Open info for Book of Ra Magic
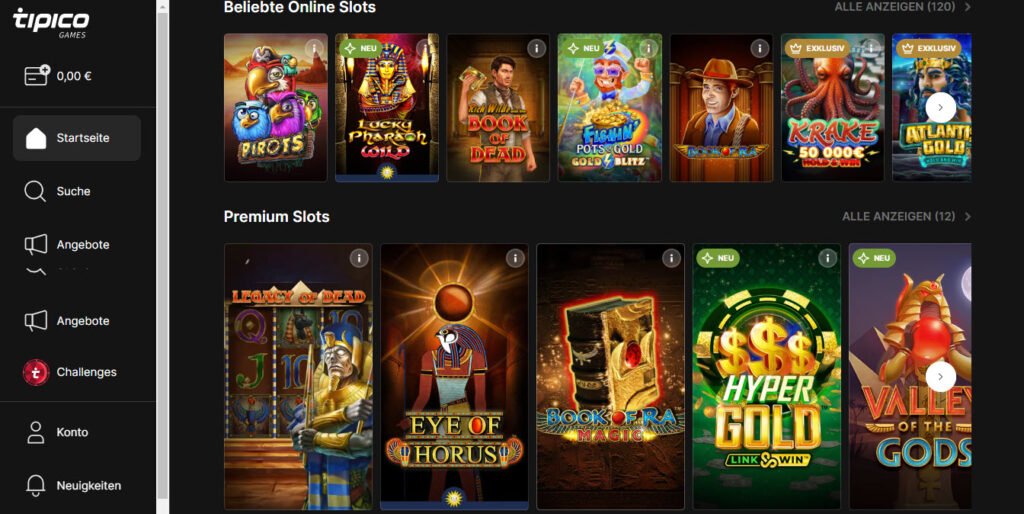This screenshot has width=1024, height=514. pos(671,258)
